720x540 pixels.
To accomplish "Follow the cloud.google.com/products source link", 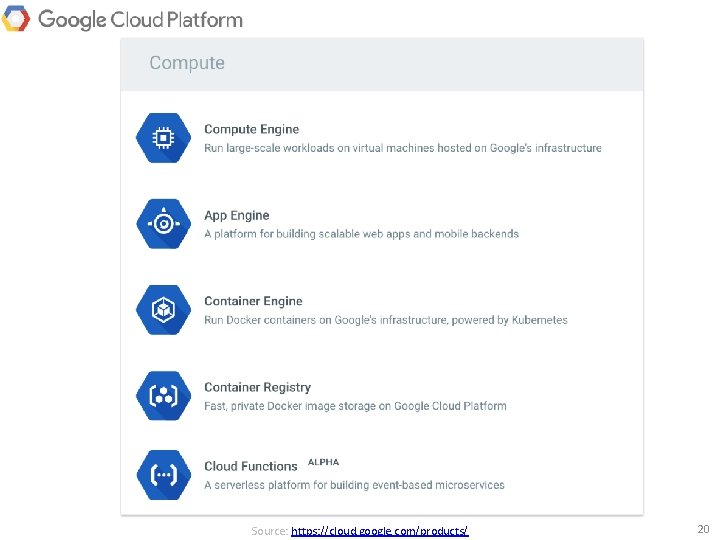I will [x=379, y=530].
